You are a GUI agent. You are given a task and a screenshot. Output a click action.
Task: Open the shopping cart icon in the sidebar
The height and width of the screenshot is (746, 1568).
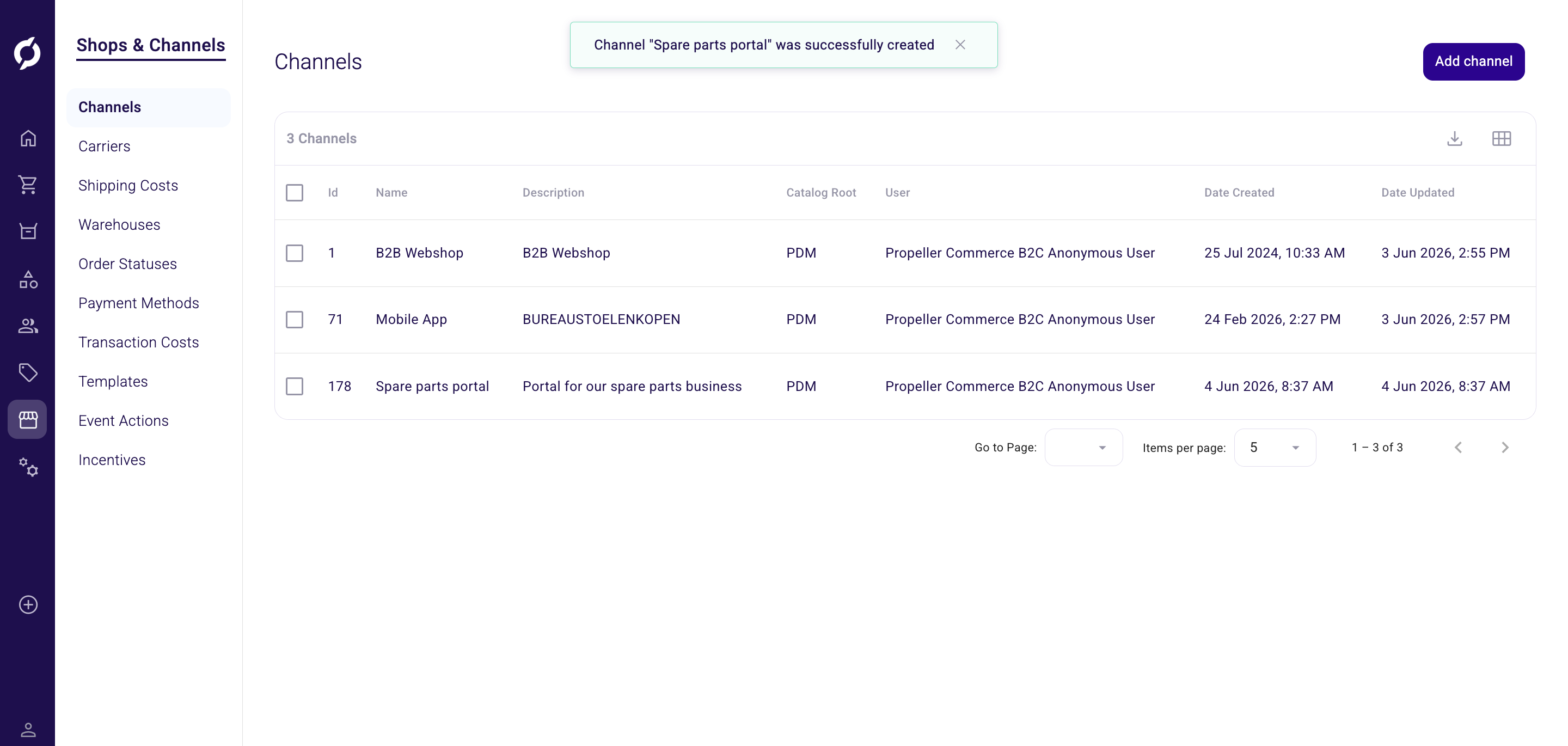28,185
